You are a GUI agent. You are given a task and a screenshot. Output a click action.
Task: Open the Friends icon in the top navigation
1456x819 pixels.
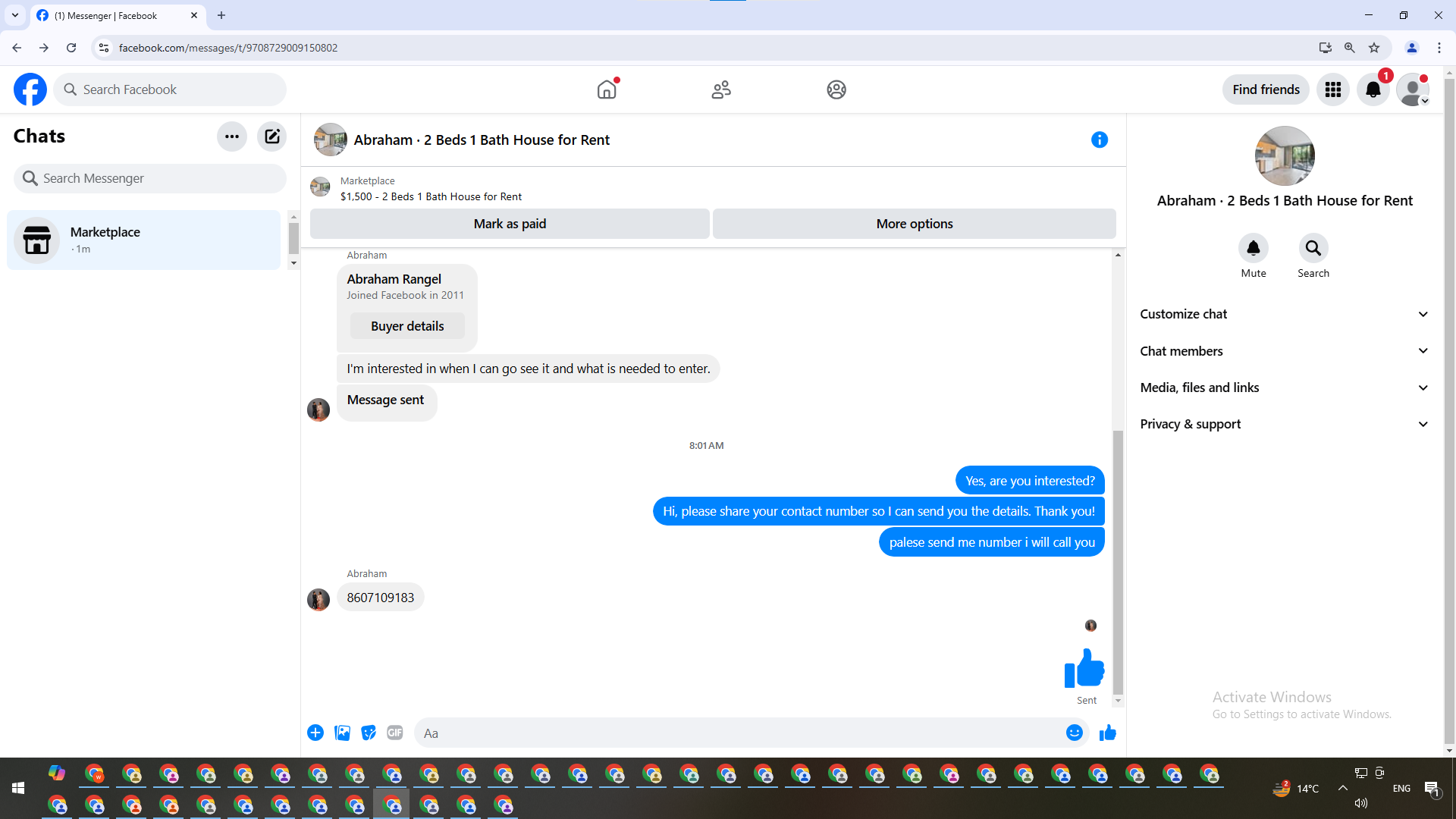tap(721, 89)
